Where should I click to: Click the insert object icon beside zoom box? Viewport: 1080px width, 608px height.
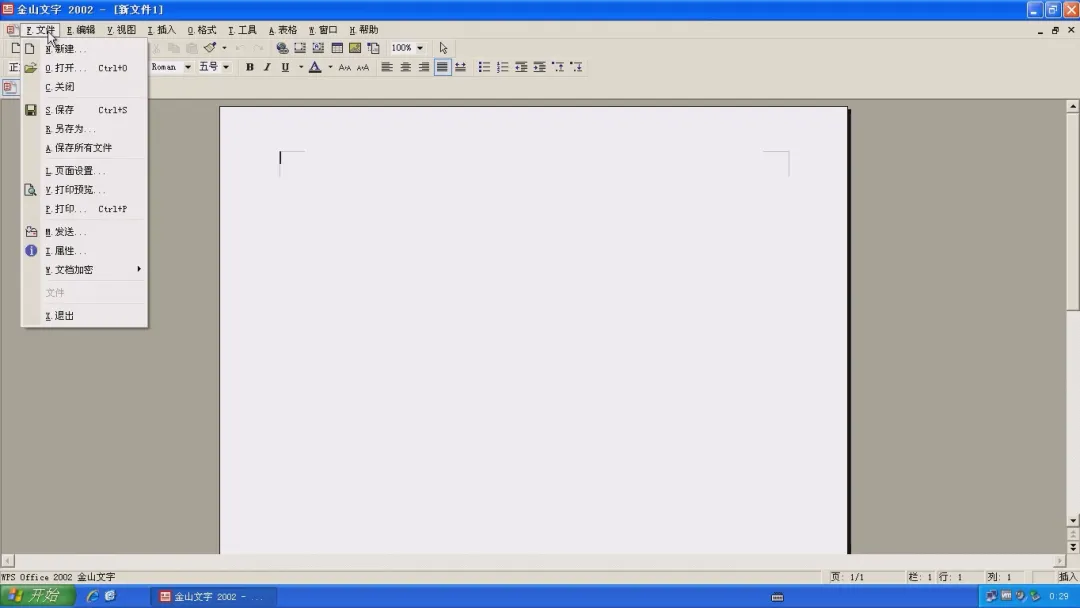(373, 48)
